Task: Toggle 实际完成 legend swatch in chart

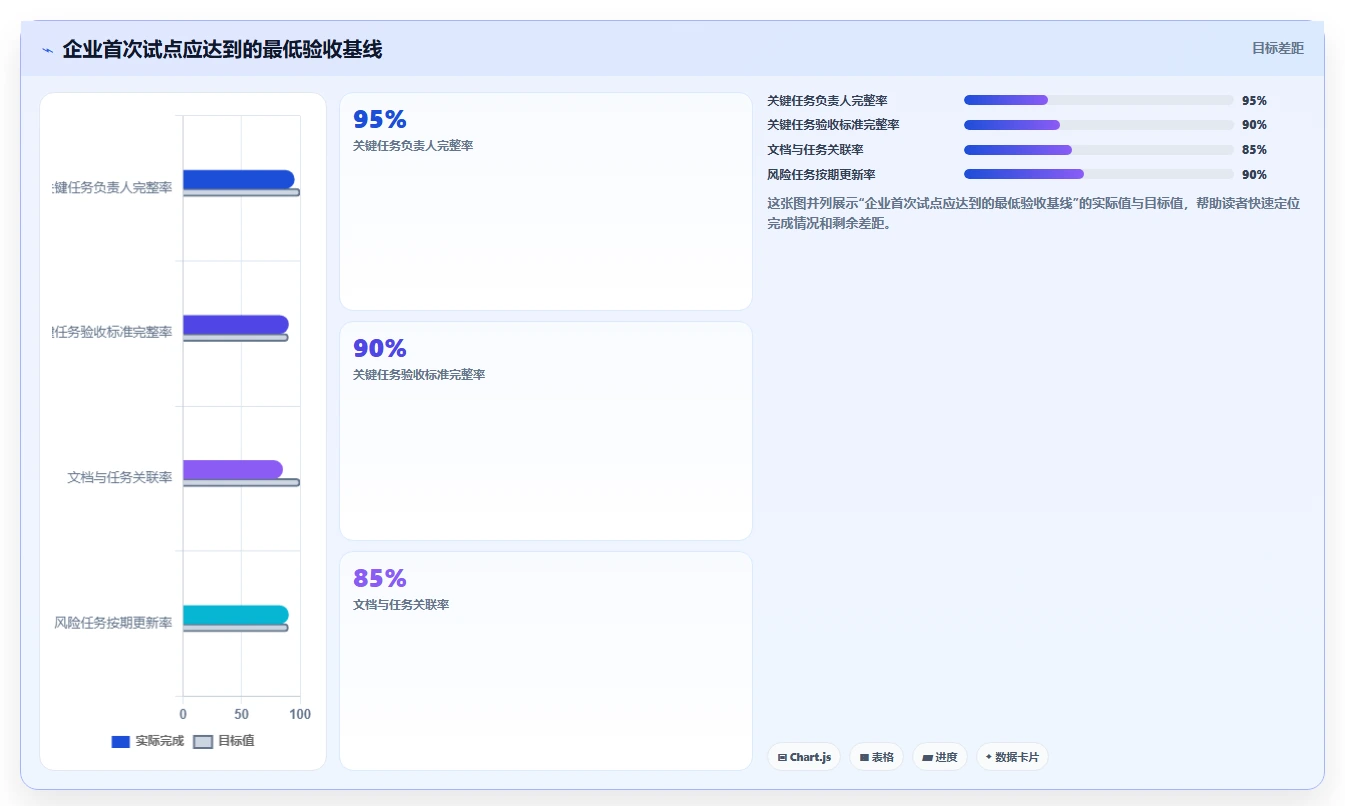Action: (x=120, y=741)
